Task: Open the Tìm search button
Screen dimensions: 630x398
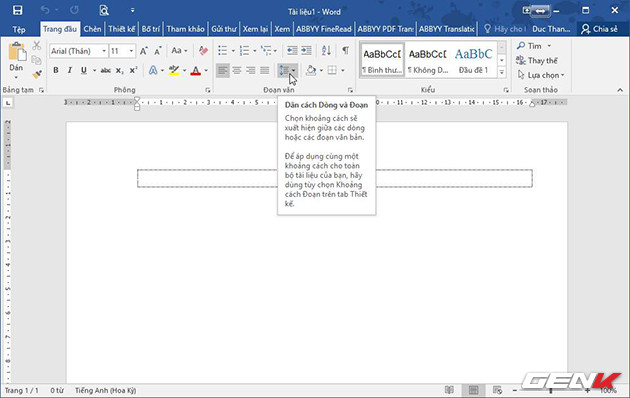Action: 534,46
